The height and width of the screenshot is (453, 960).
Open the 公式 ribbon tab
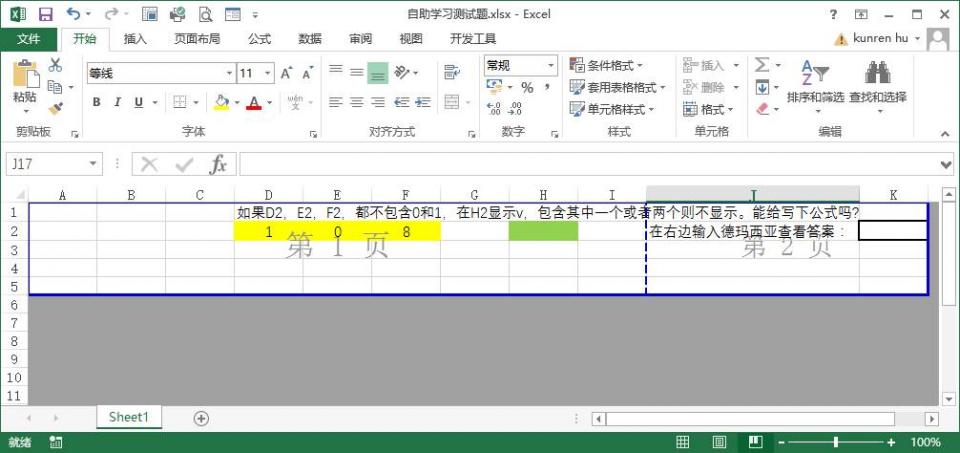(x=259, y=39)
